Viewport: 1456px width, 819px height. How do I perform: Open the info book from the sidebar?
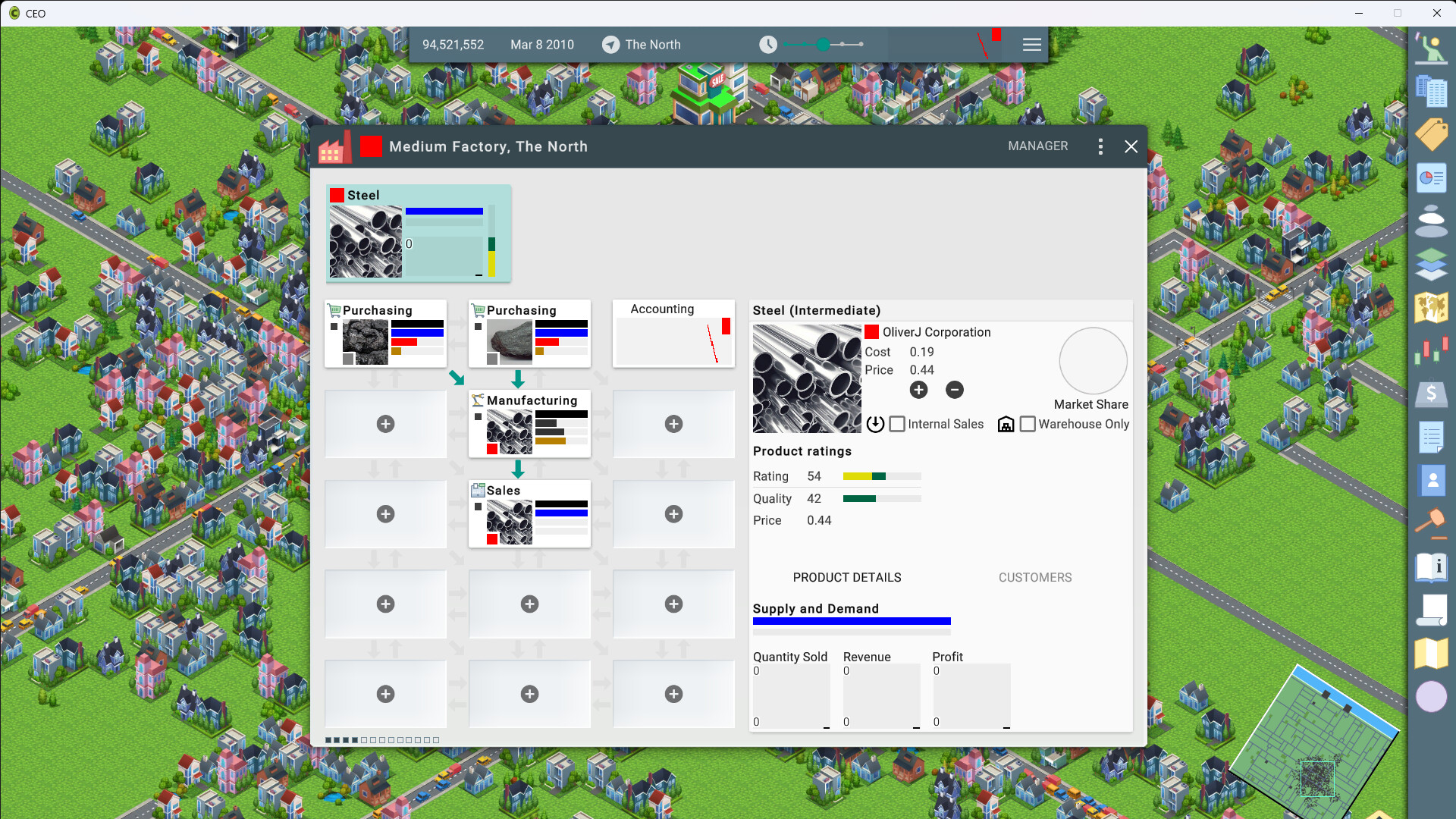[x=1432, y=566]
